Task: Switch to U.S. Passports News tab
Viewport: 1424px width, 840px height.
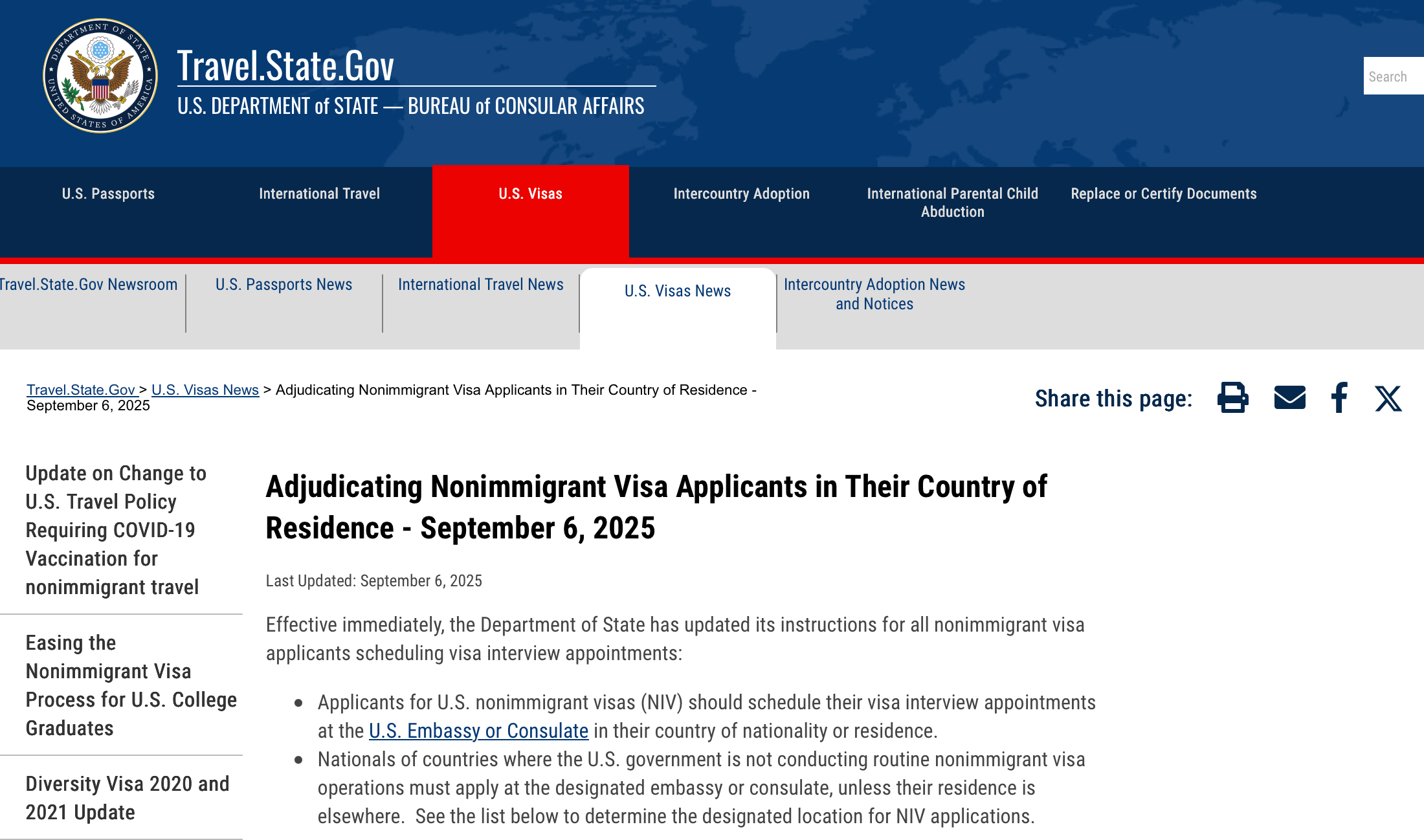Action: (x=284, y=285)
